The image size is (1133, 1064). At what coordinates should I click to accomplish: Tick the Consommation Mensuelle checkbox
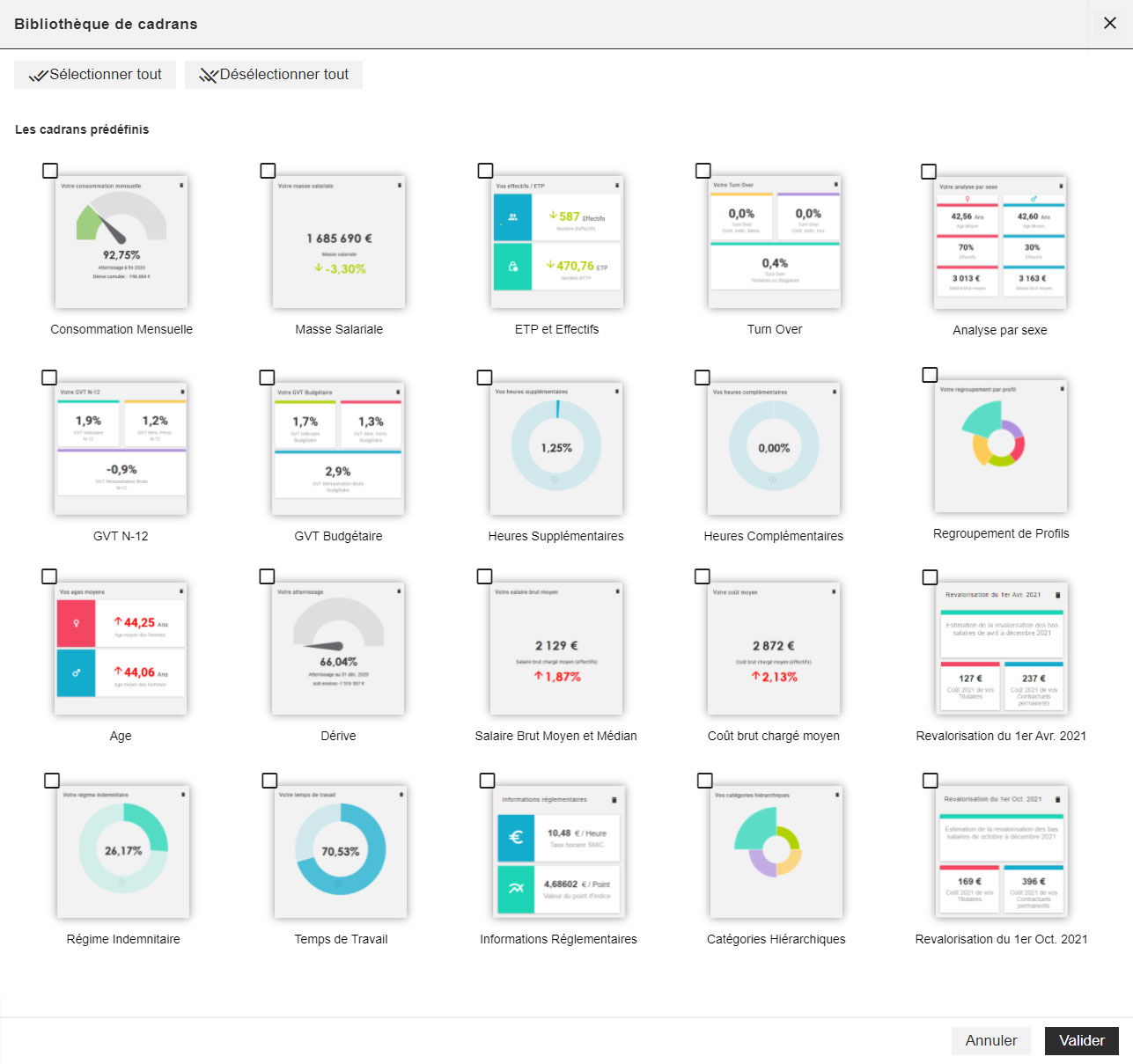[50, 171]
